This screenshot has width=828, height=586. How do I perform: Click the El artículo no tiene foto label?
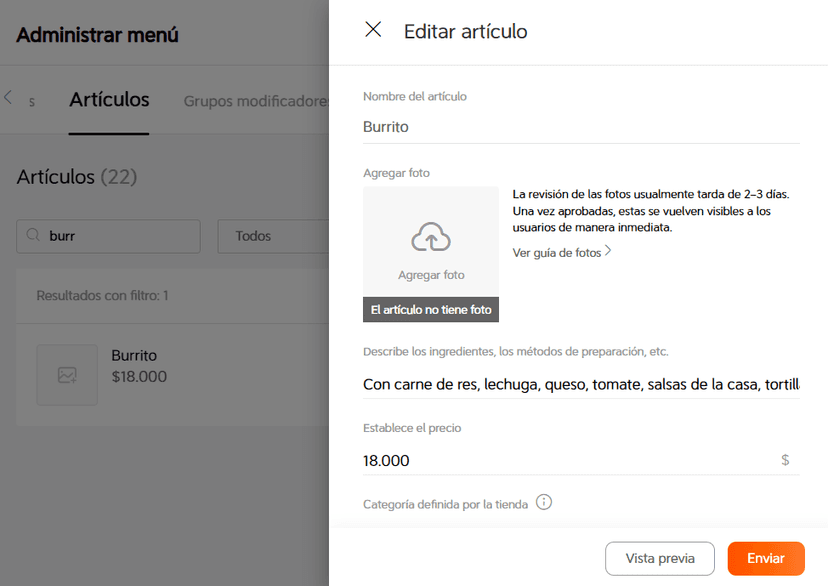tap(431, 310)
